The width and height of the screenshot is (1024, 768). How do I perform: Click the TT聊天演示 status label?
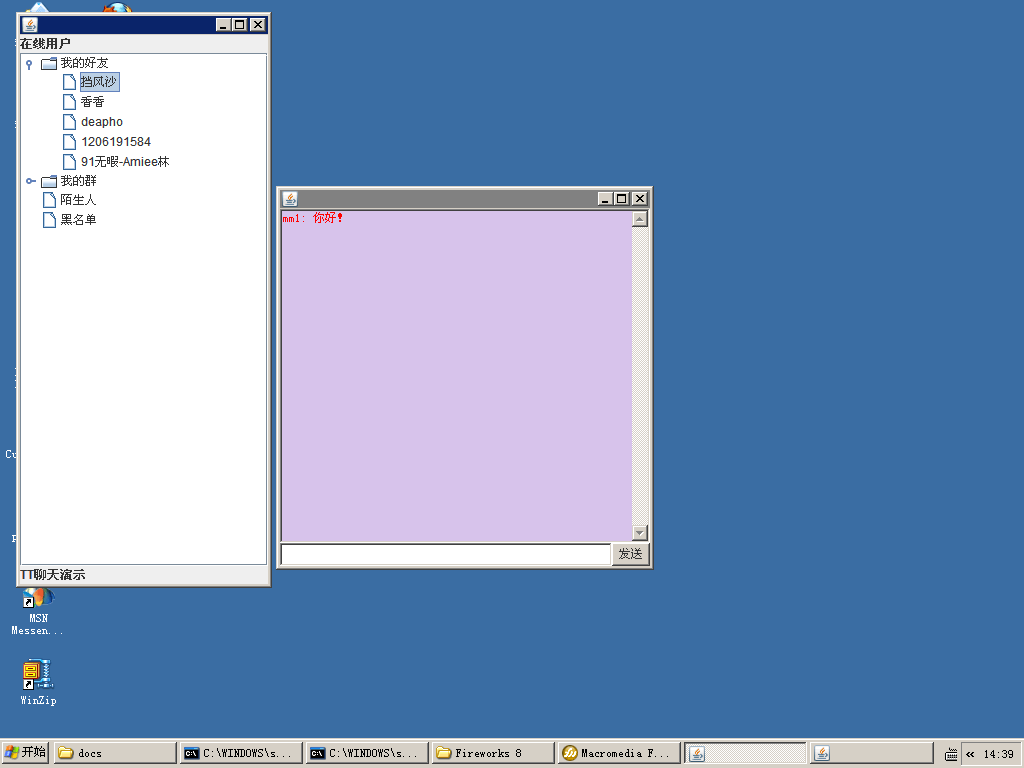click(x=52, y=575)
